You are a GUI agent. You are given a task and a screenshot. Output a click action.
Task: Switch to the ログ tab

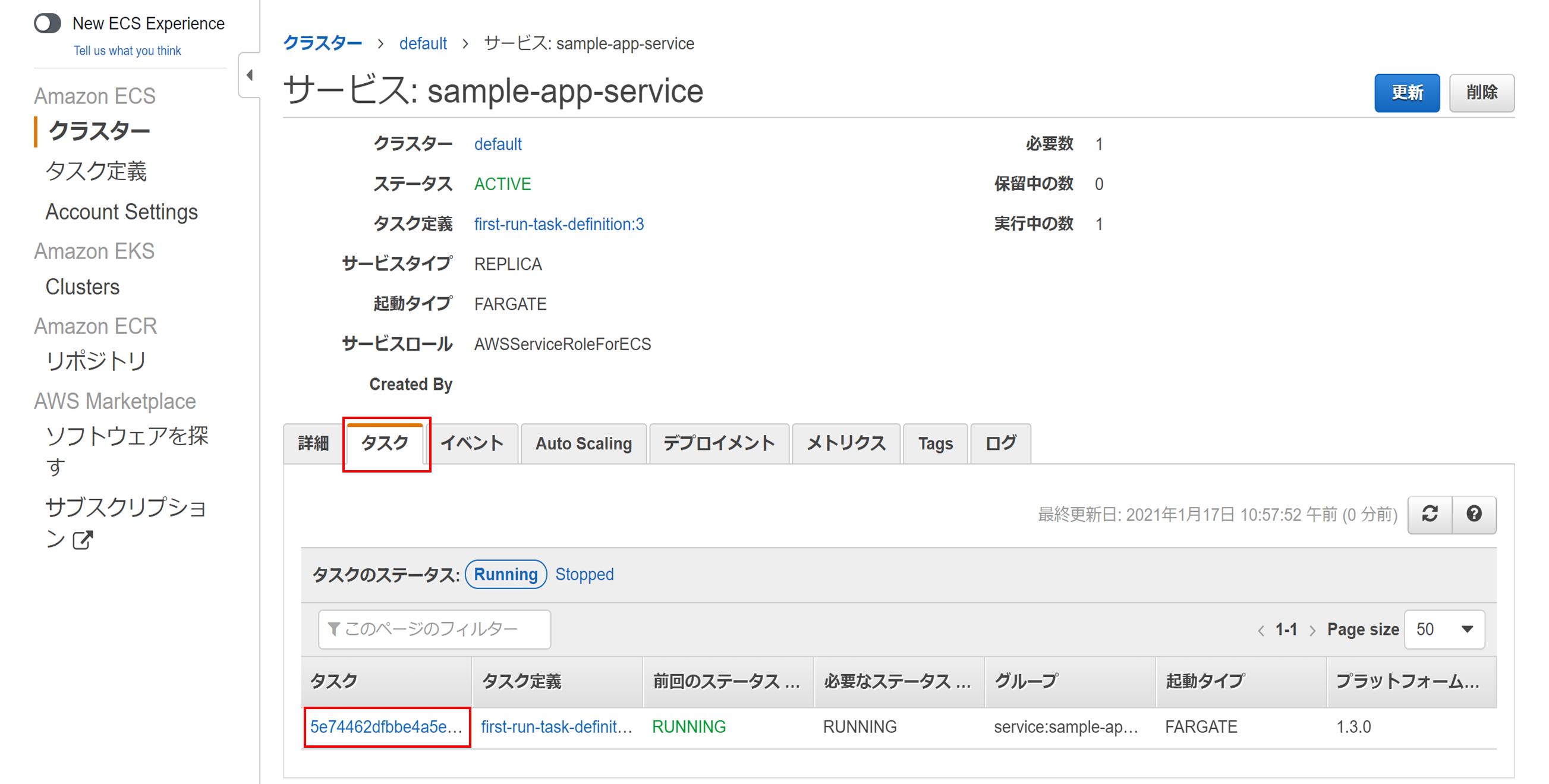point(1000,443)
